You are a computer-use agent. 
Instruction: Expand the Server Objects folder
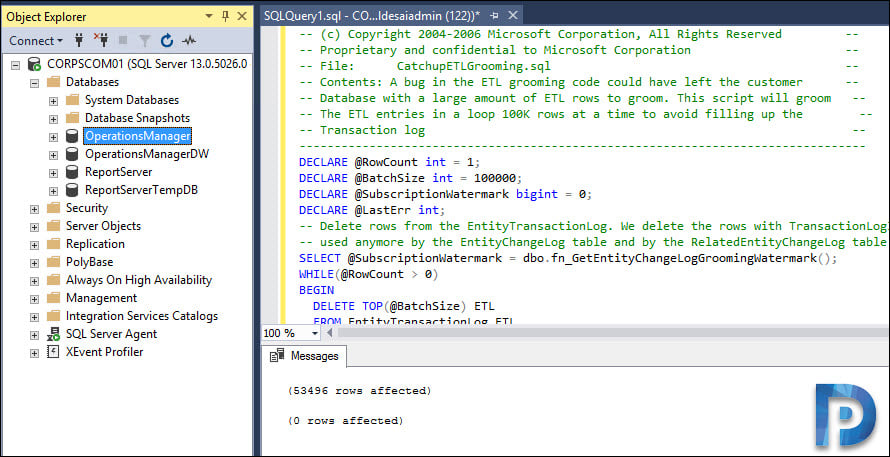35,227
